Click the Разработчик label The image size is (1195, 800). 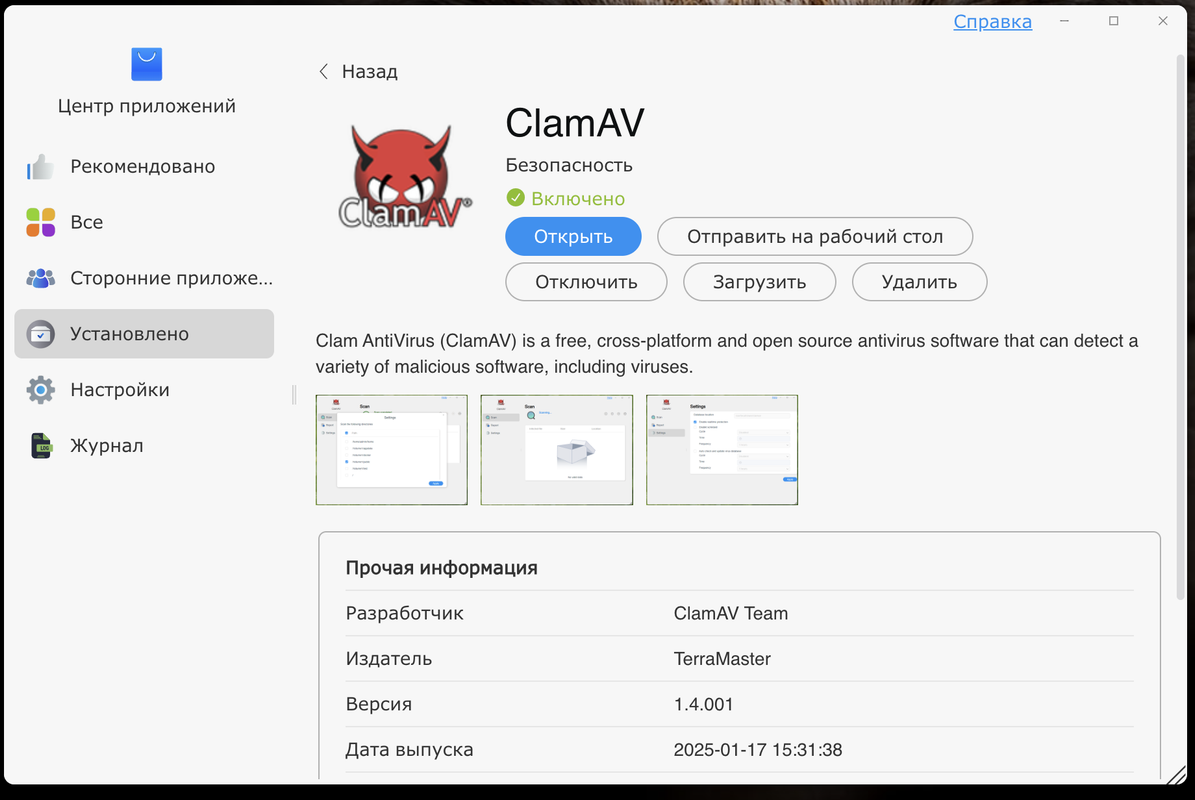pos(404,613)
